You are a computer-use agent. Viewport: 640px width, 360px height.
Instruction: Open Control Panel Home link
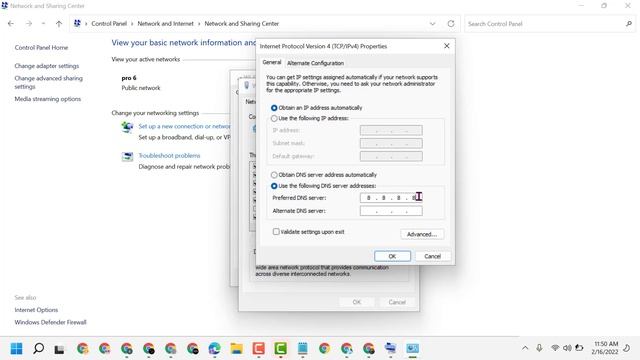point(41,47)
